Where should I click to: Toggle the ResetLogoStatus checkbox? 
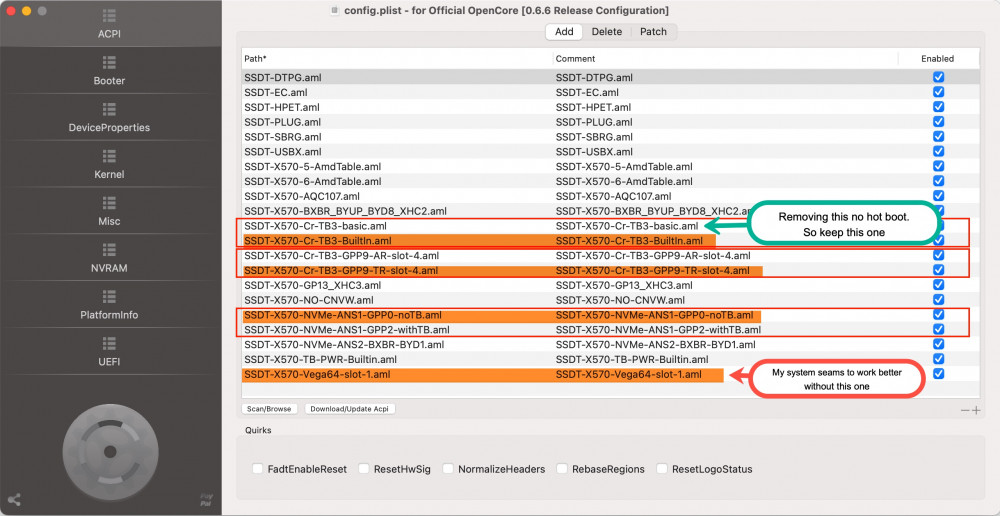(x=662, y=469)
